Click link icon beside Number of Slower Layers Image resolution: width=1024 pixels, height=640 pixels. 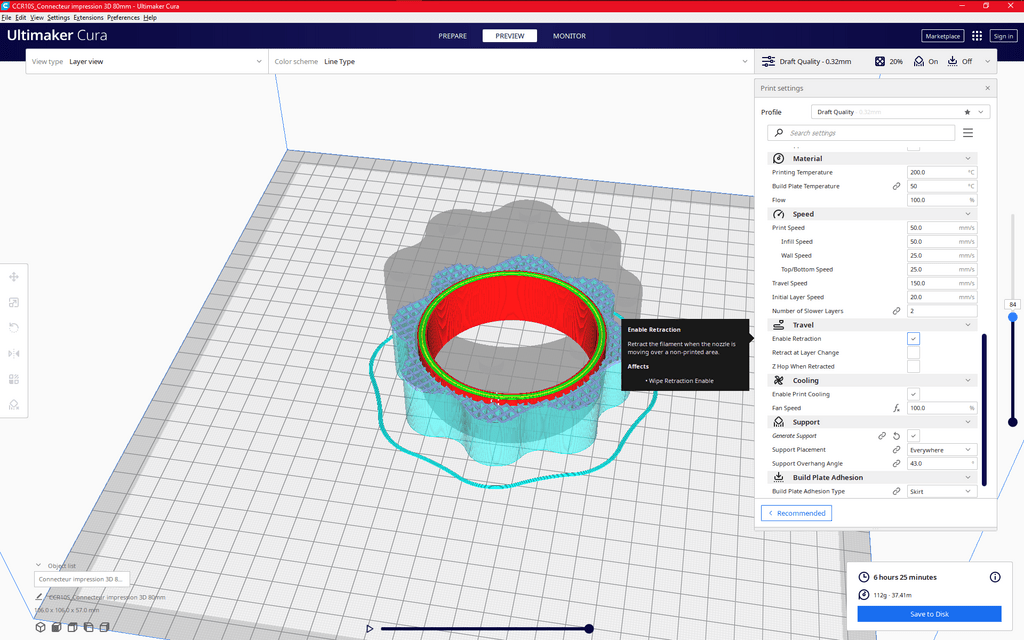897,311
